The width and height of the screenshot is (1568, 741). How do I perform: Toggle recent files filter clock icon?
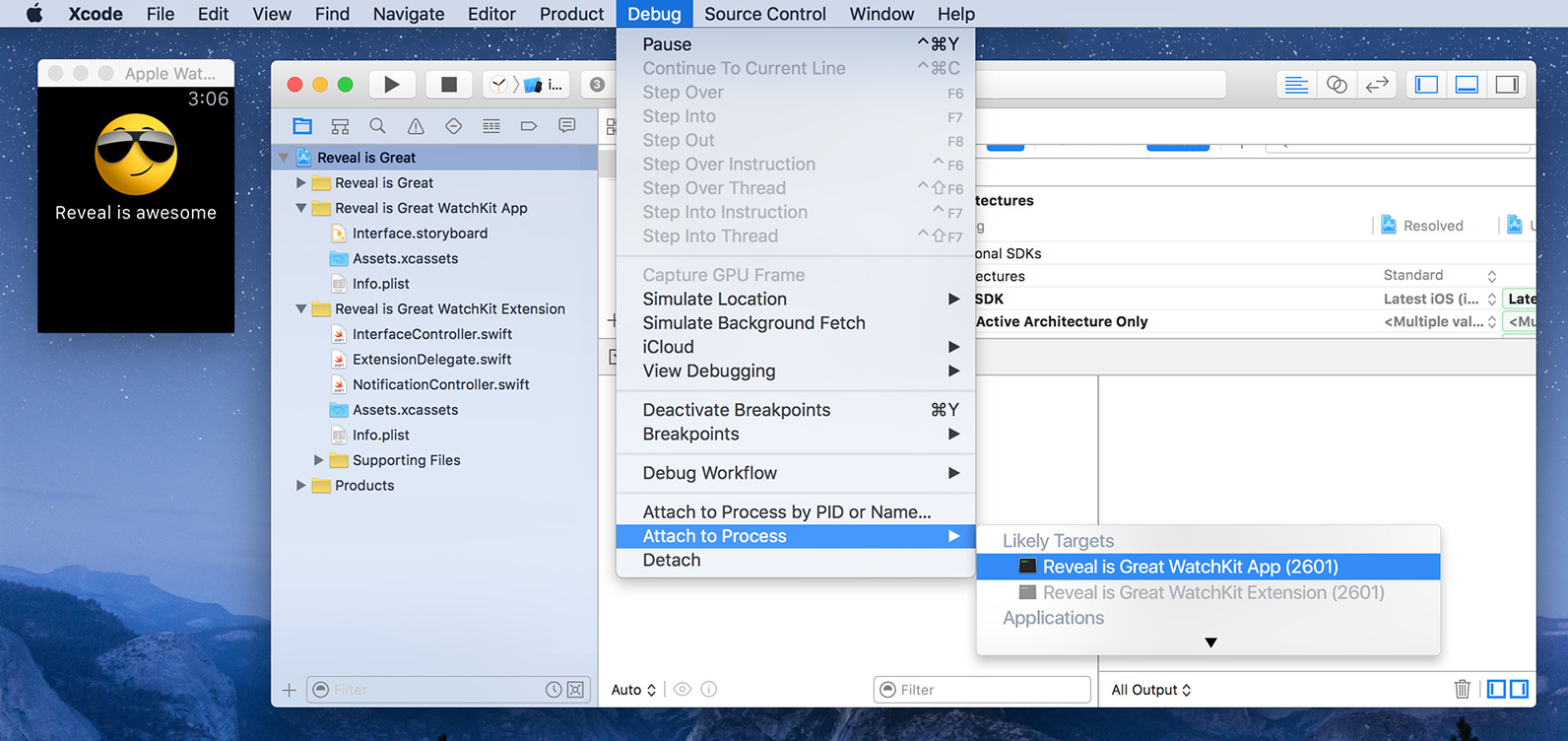[x=554, y=690]
